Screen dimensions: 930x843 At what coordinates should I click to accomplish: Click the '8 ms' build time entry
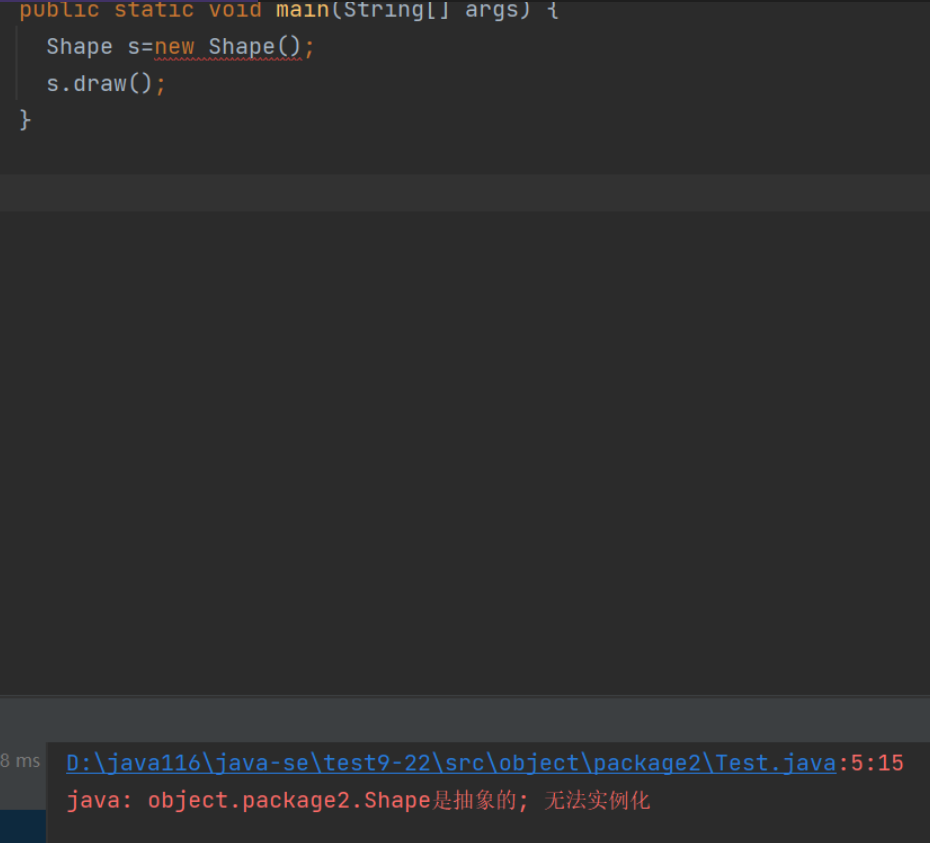[20, 761]
